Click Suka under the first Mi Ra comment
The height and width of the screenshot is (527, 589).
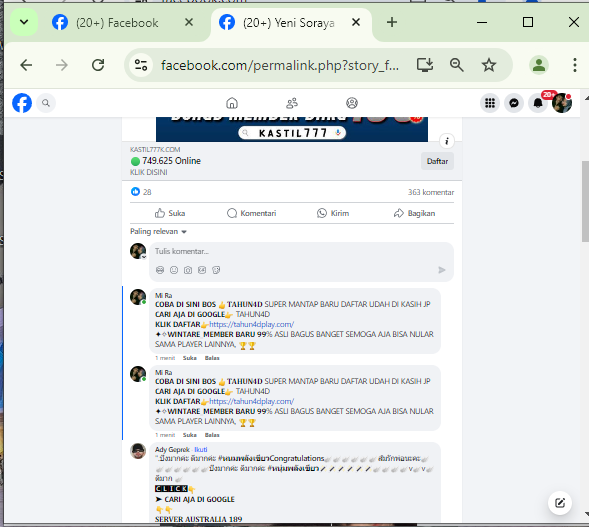(190, 358)
